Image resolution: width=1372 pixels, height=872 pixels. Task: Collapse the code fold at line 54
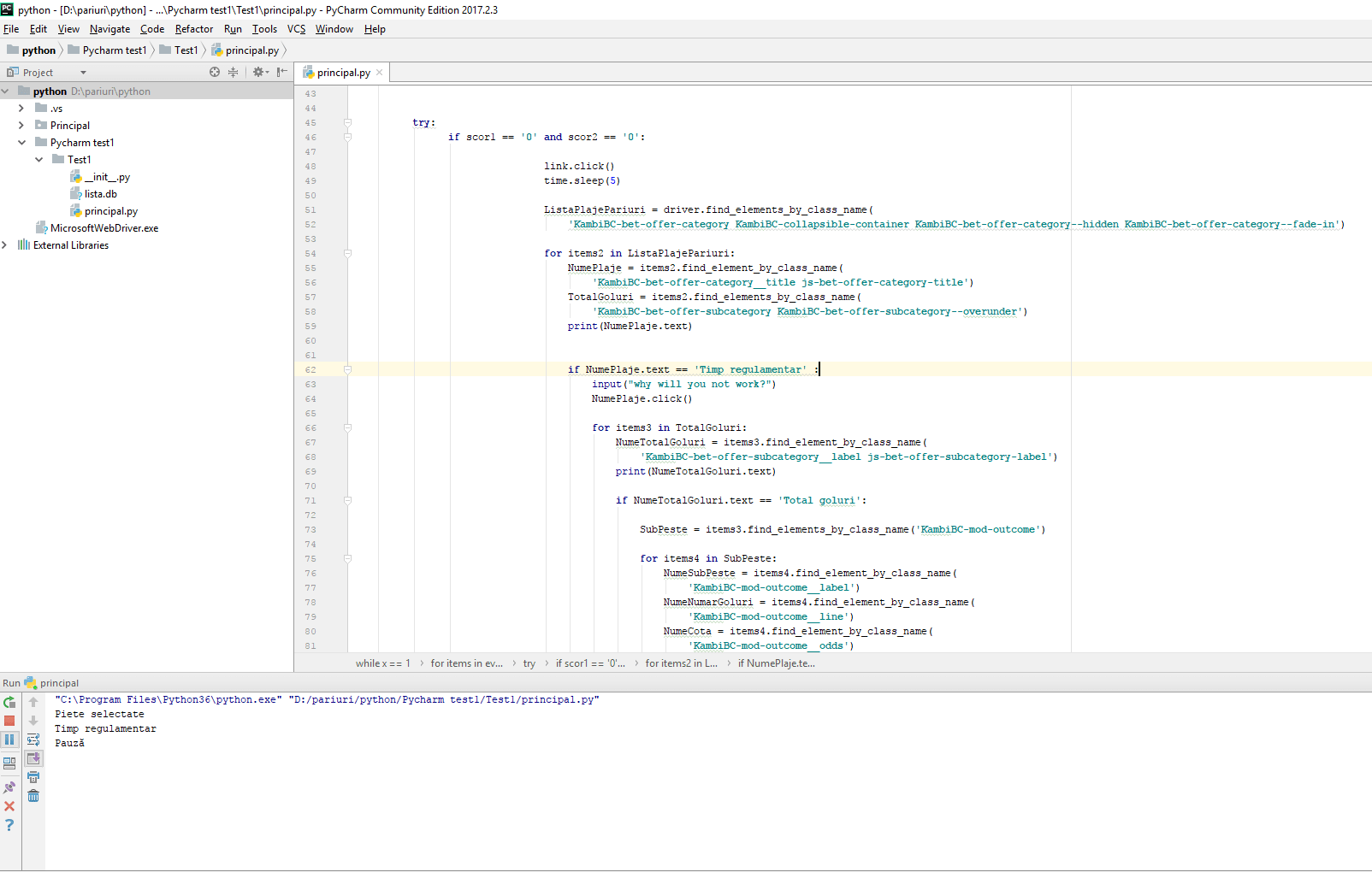pyautogui.click(x=347, y=253)
